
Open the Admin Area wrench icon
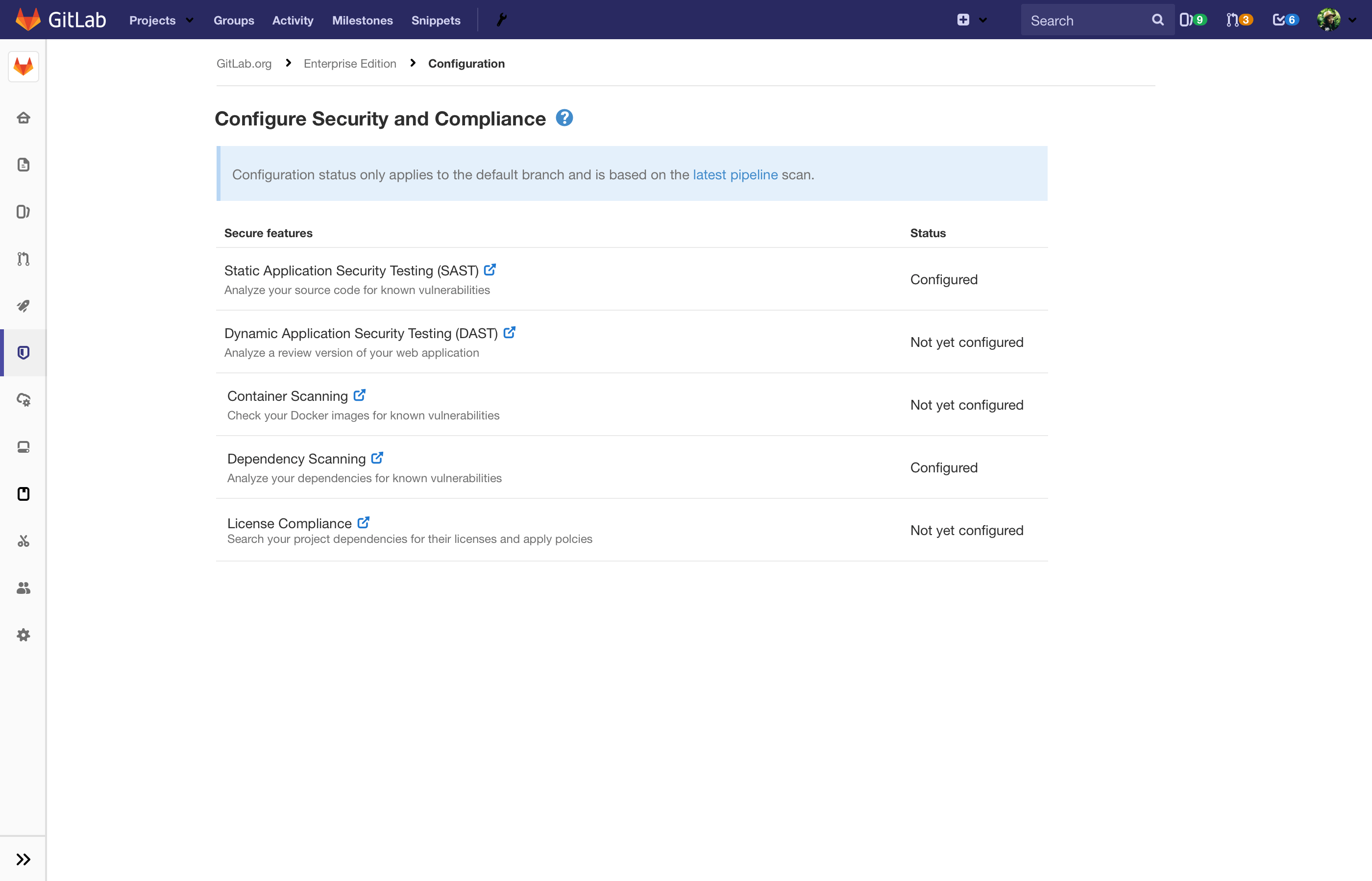(x=502, y=19)
